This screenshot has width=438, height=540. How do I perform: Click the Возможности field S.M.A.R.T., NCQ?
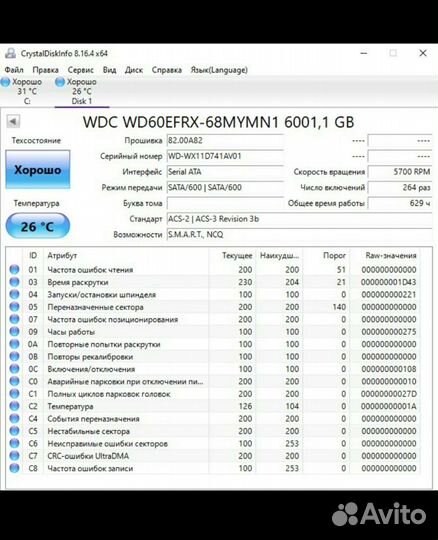click(x=300, y=235)
